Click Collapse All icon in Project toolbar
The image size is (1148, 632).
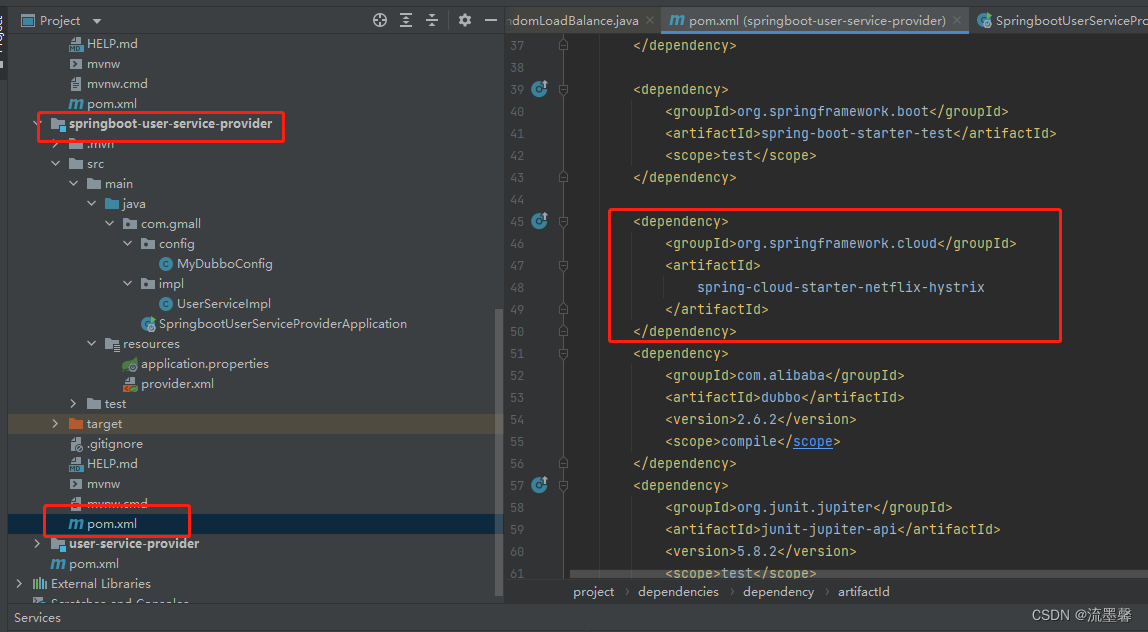click(432, 21)
